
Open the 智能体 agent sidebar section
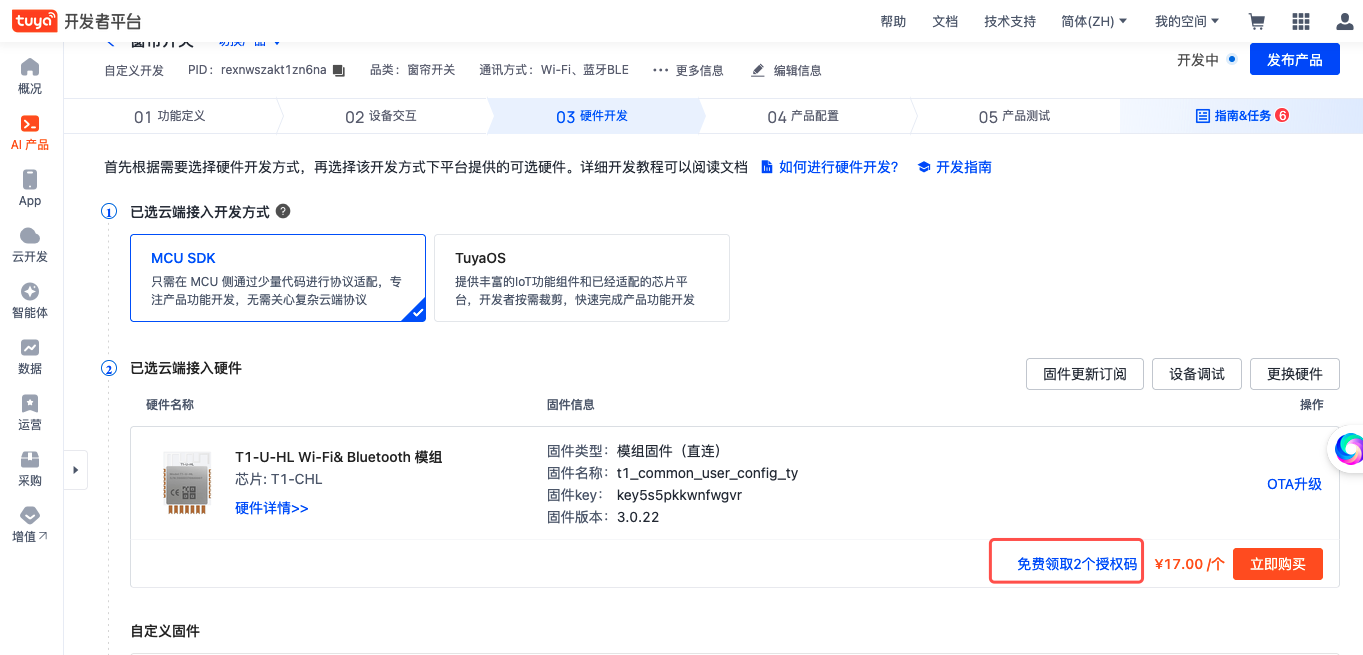[x=30, y=300]
